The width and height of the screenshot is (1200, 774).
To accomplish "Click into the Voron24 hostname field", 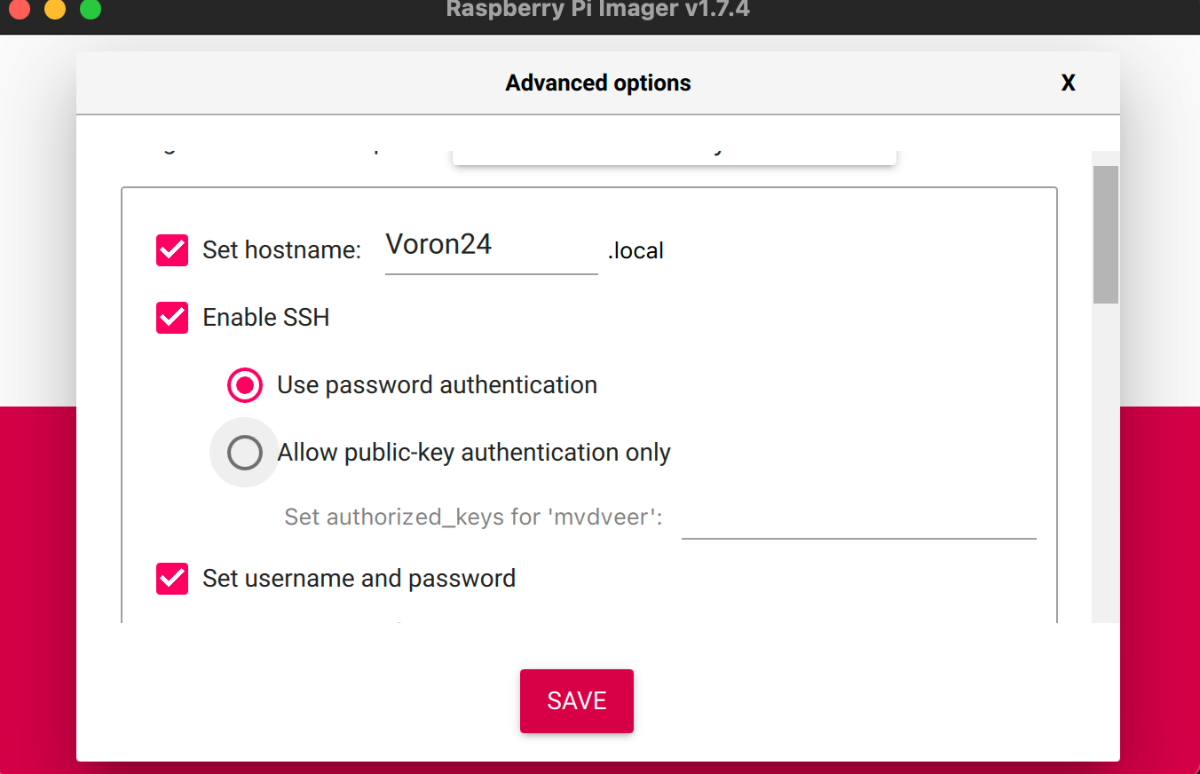I will coord(491,247).
